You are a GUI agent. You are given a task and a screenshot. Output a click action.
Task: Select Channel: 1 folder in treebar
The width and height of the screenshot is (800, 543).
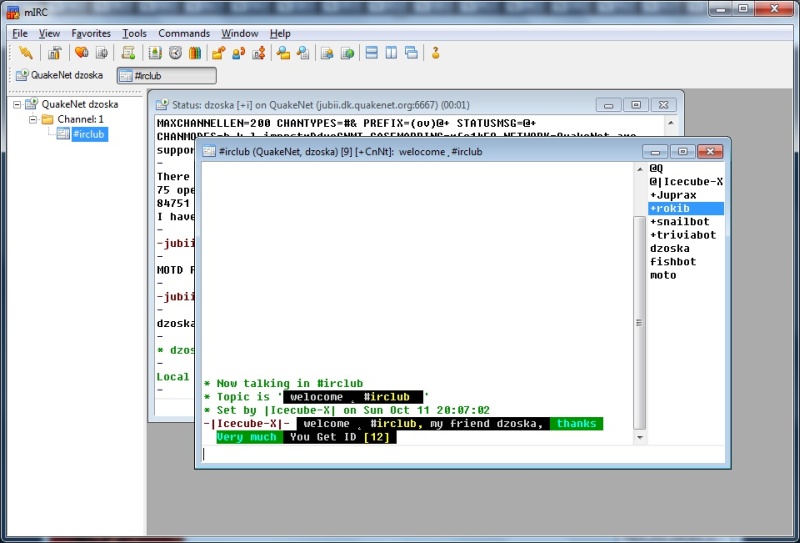80,119
